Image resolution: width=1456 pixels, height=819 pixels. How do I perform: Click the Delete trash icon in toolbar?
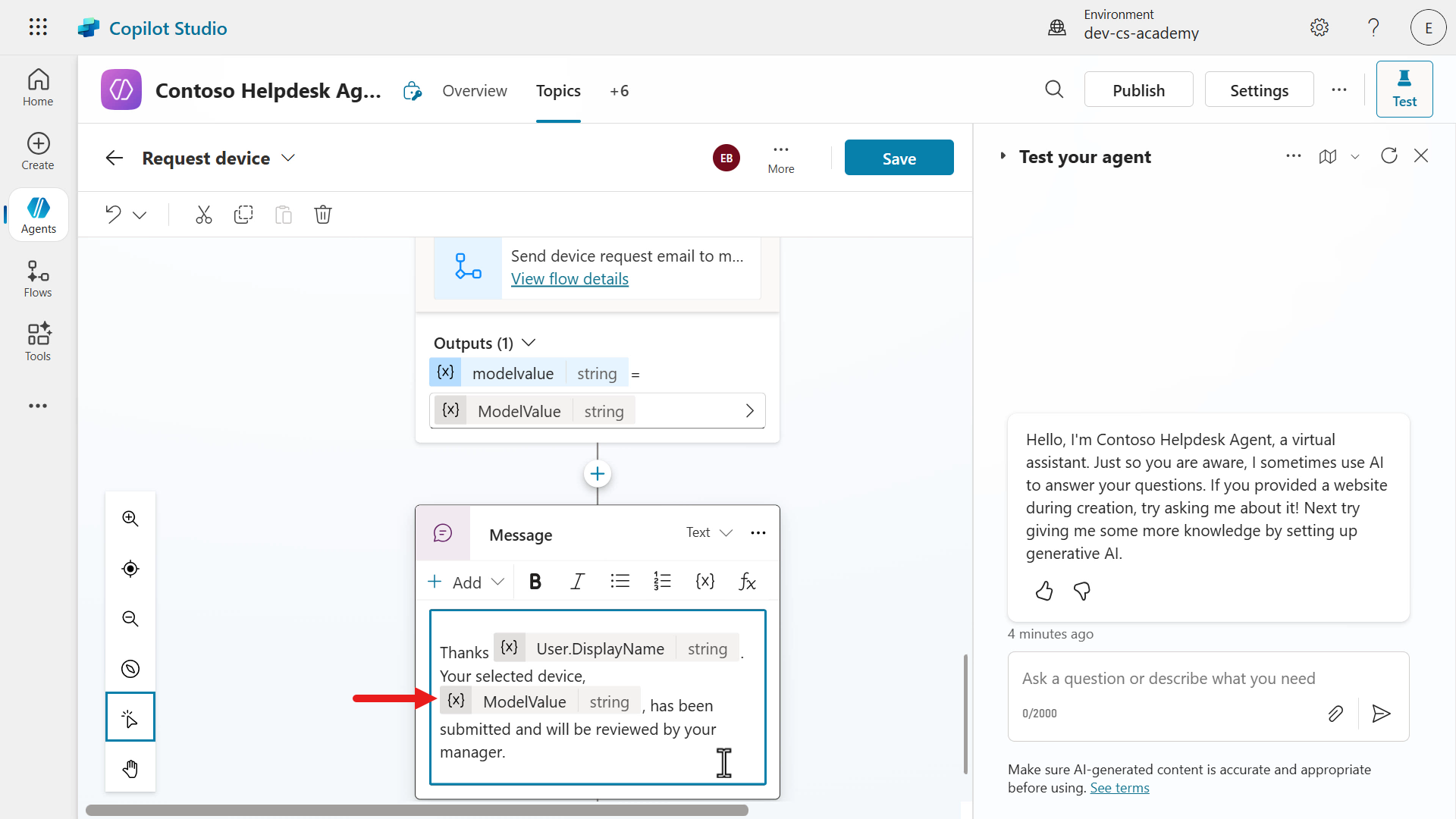323,215
